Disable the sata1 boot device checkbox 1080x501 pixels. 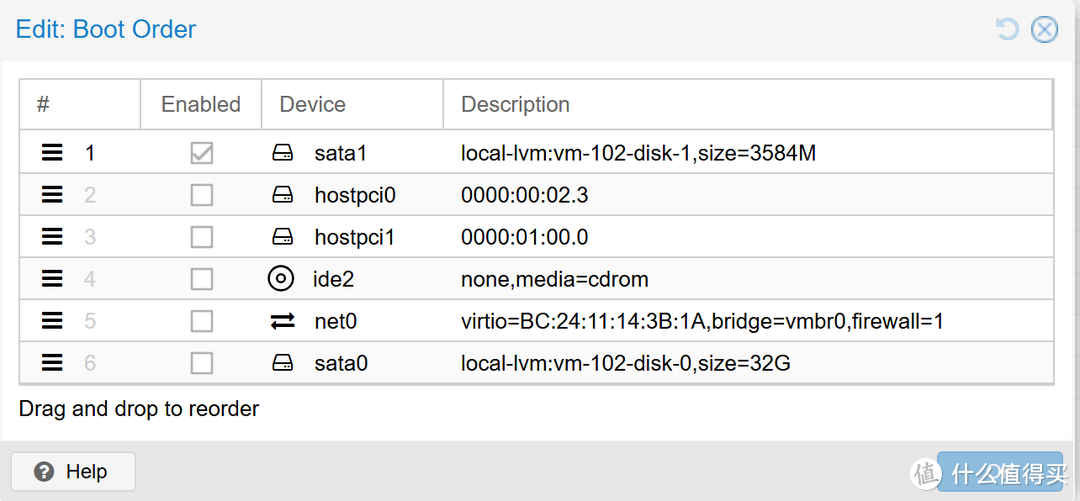click(x=202, y=153)
